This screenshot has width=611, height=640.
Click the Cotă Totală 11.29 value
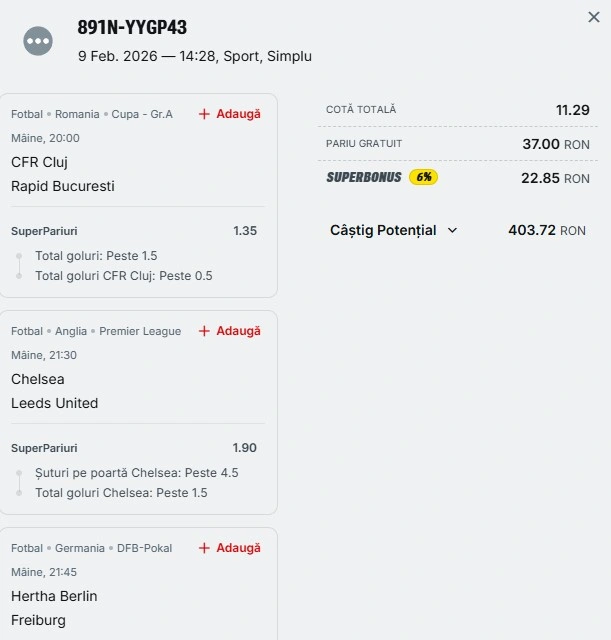point(573,110)
